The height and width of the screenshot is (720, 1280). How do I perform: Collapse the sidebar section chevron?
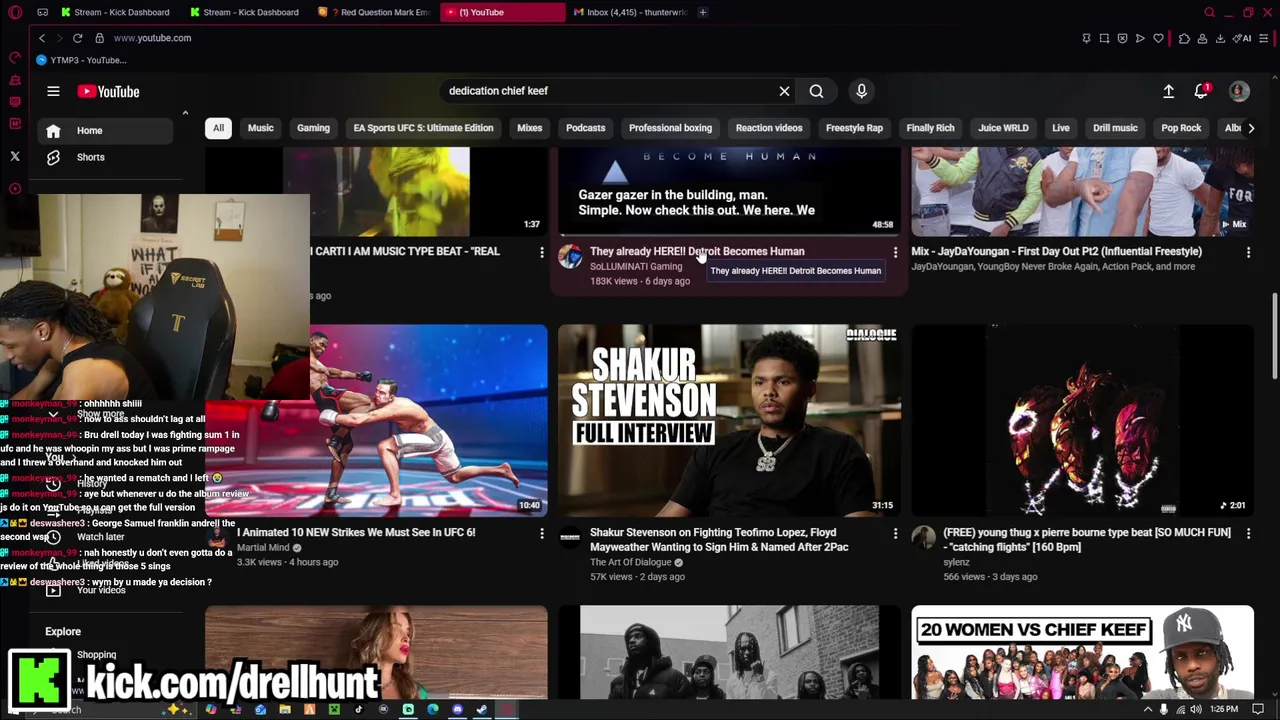click(x=185, y=113)
